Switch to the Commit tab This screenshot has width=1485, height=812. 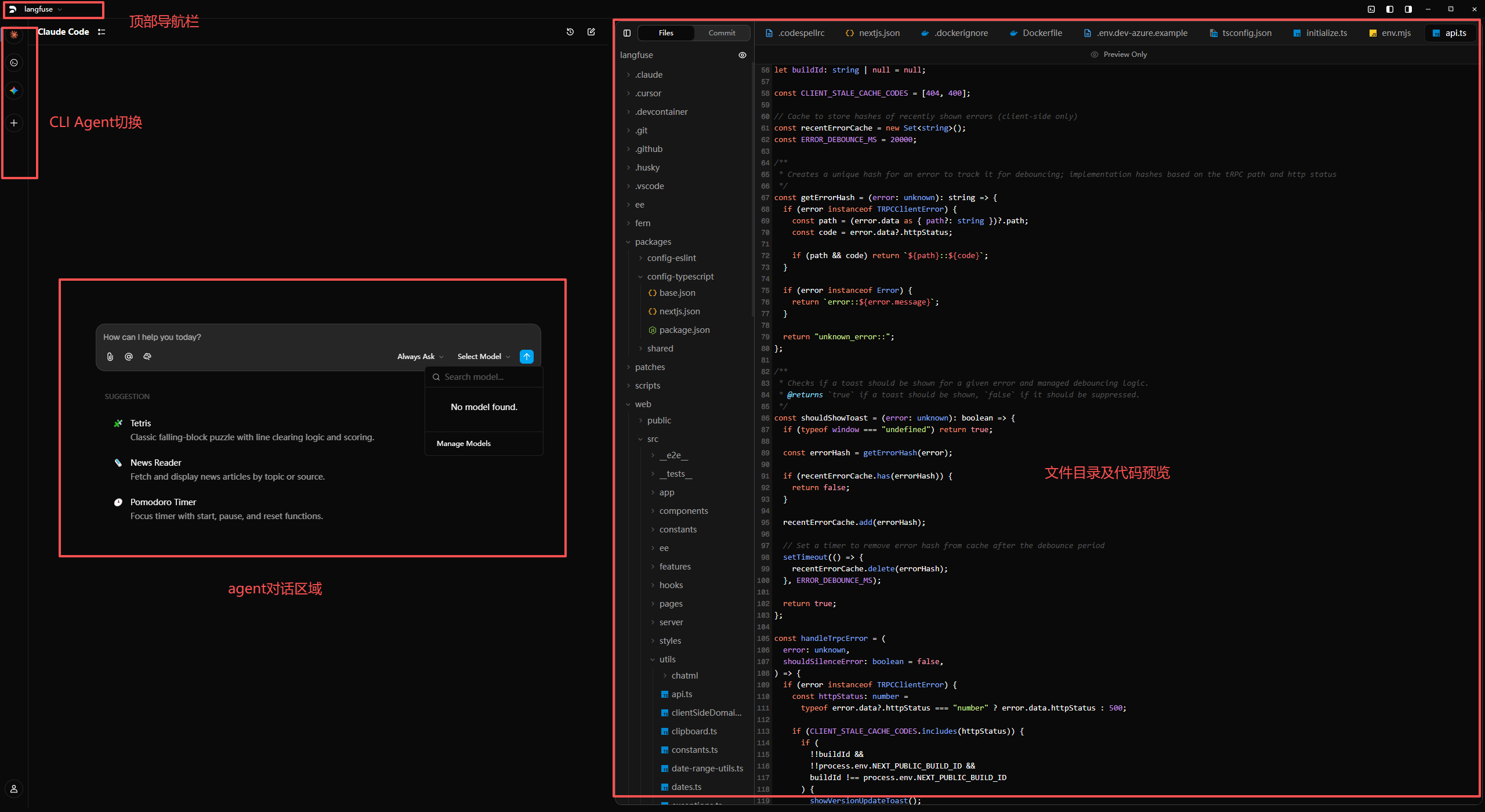[722, 33]
